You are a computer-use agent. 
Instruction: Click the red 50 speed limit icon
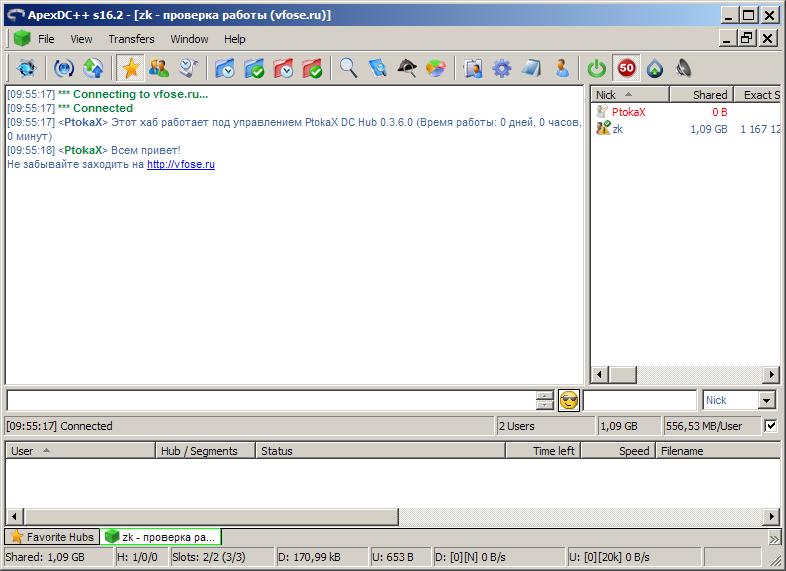click(x=626, y=68)
